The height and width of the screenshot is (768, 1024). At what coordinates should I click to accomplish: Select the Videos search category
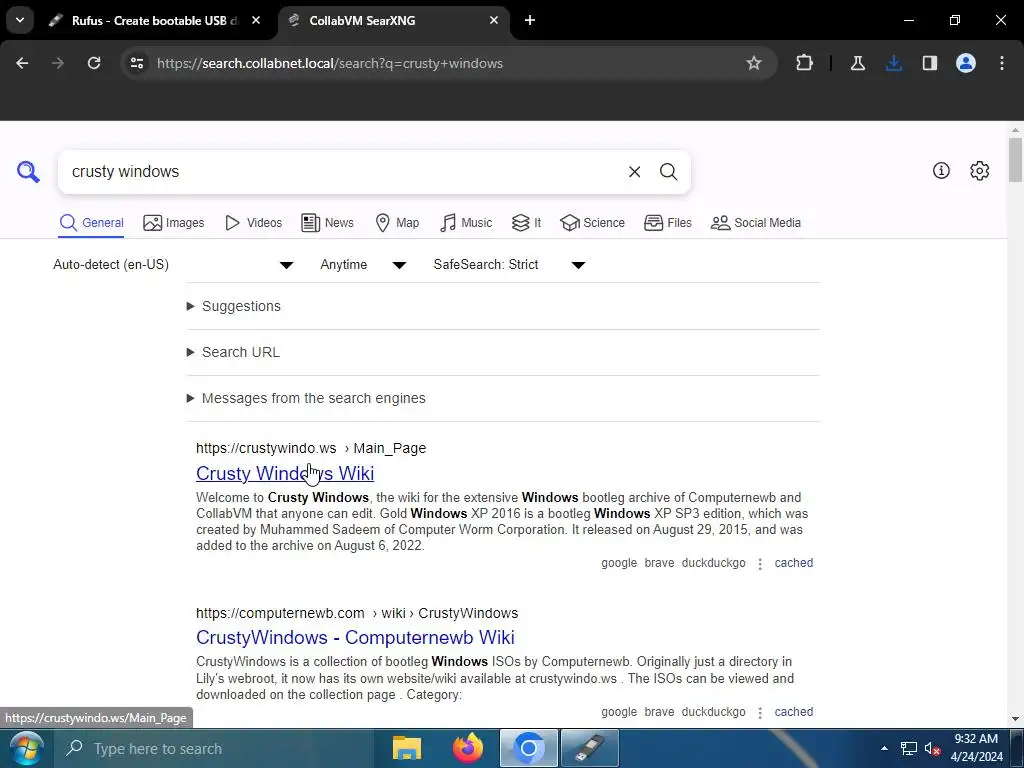coord(253,223)
